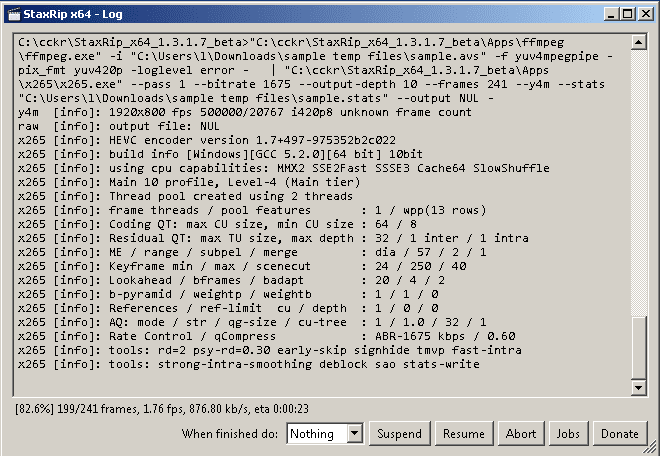660x456 pixels.
Task: Click the log scrollbar up arrow
Action: tap(639, 42)
